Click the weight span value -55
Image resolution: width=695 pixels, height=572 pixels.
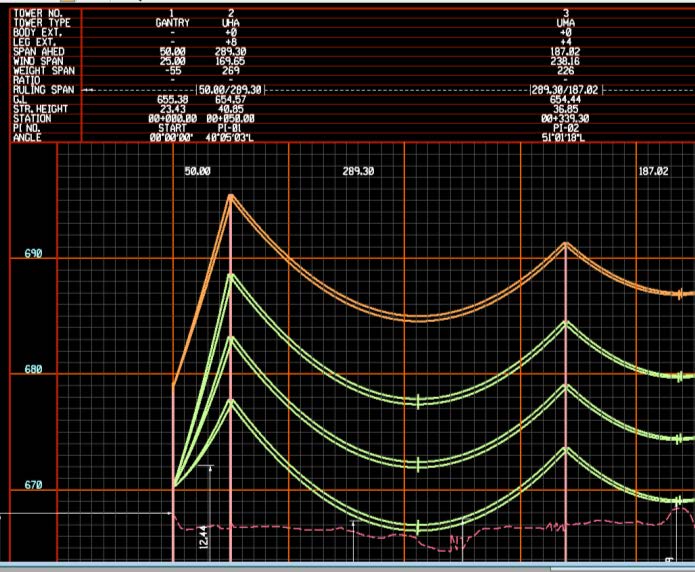click(x=172, y=70)
